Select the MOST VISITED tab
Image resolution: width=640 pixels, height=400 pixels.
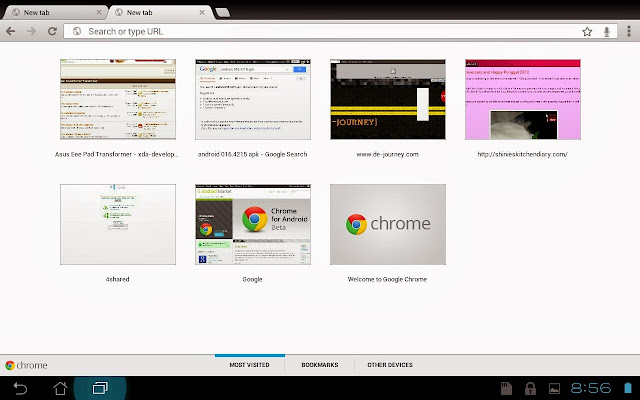[x=249, y=364]
